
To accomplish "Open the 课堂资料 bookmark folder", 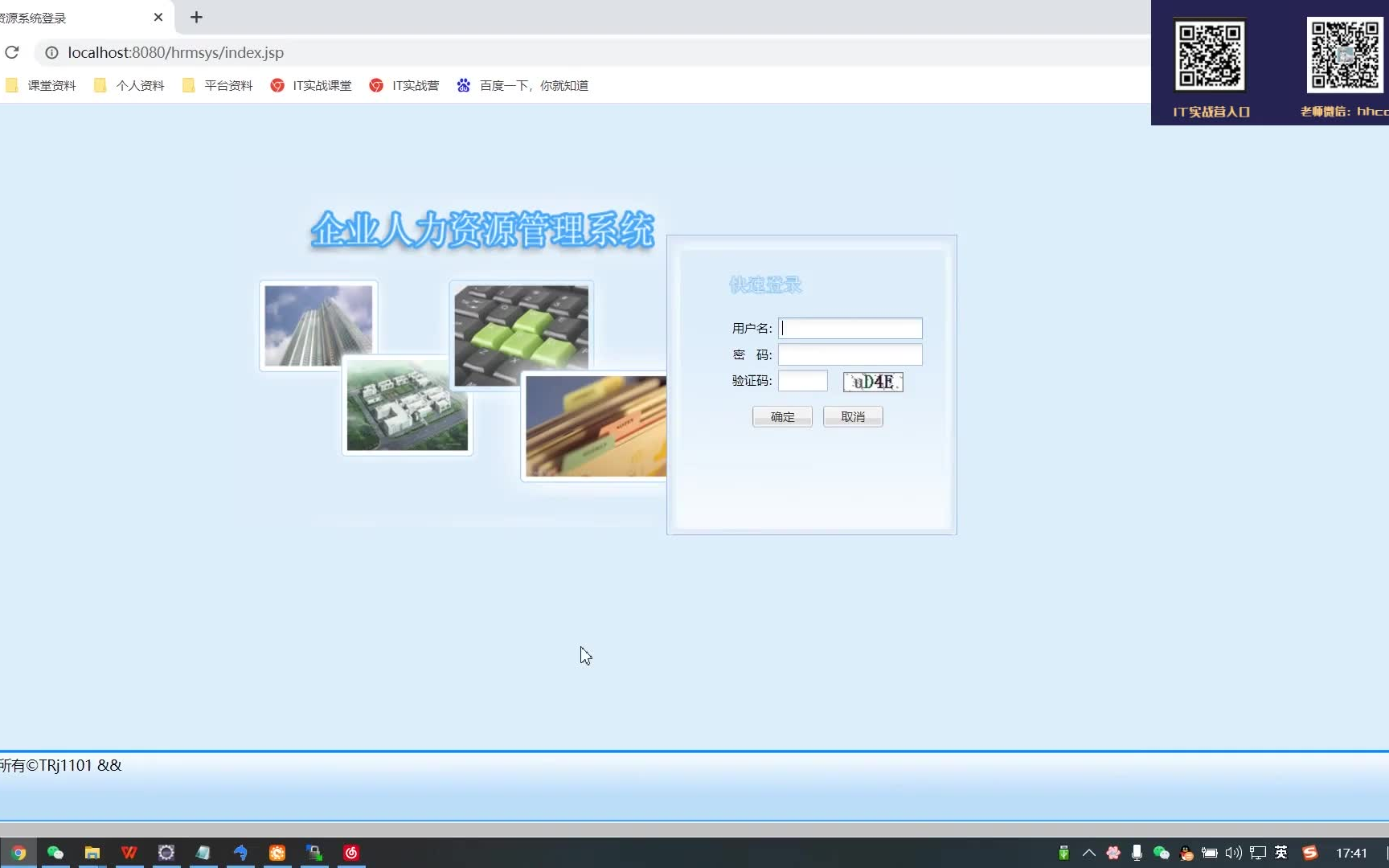I will click(x=40, y=85).
